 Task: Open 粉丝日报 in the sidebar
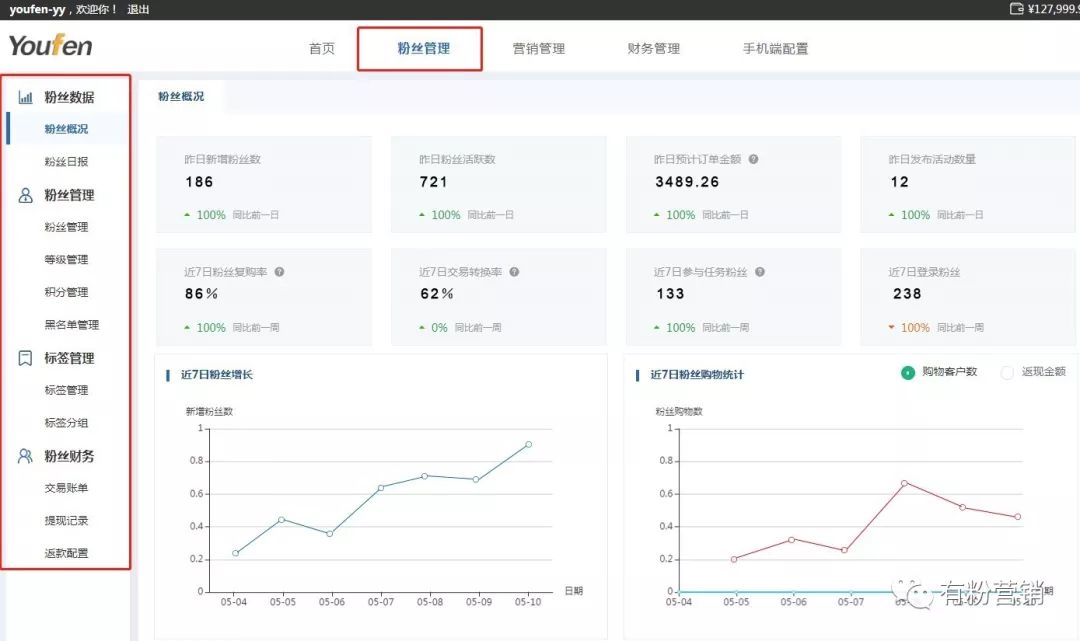(66, 162)
